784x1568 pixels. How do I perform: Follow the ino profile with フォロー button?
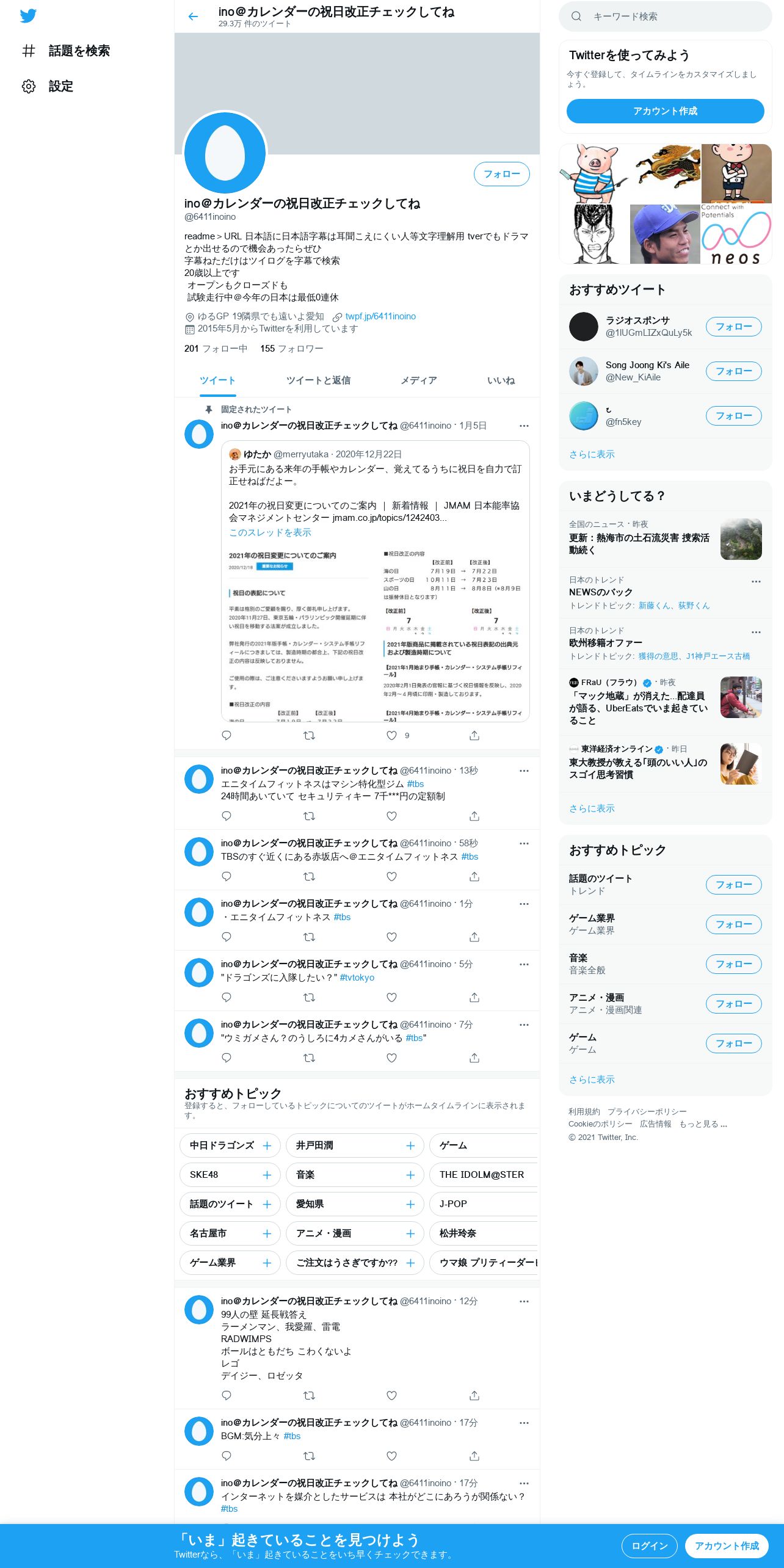click(501, 174)
